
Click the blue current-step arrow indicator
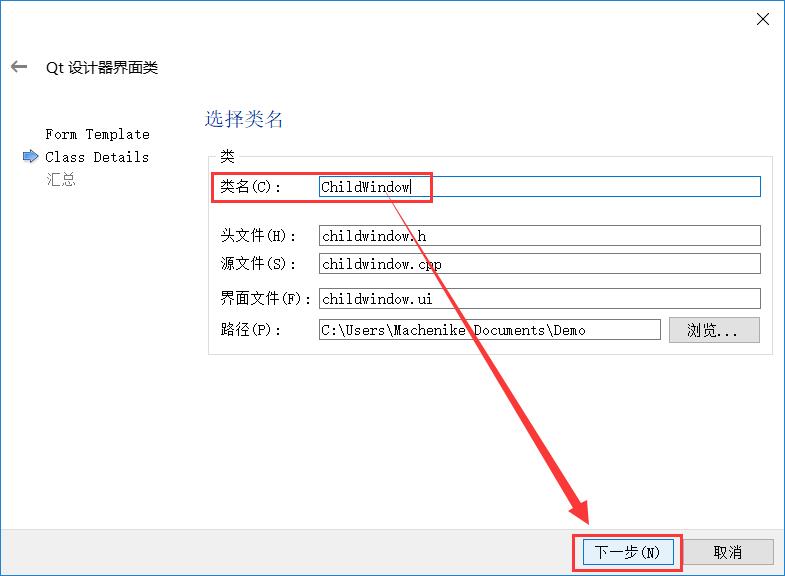30,157
